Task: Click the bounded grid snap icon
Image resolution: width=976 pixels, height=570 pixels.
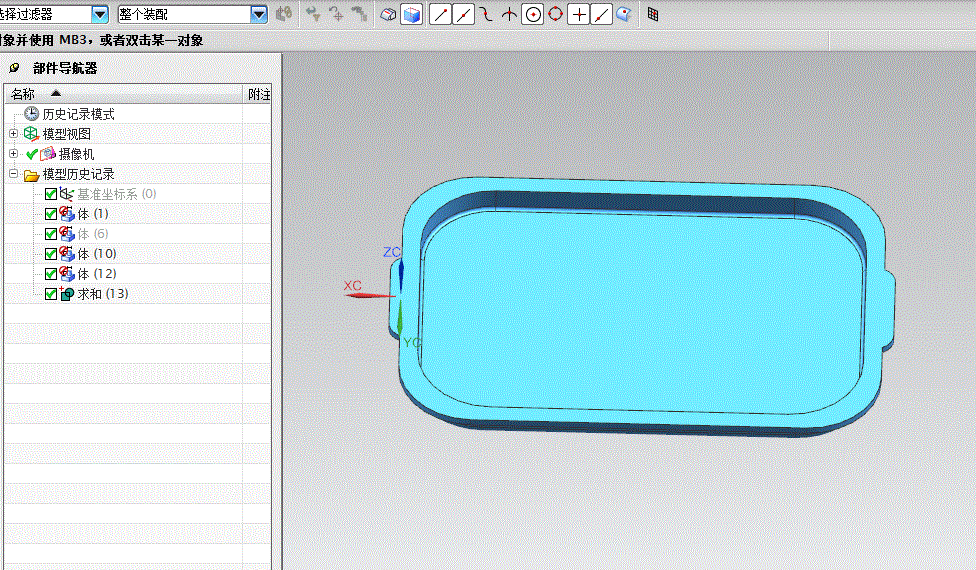Action: click(x=653, y=14)
